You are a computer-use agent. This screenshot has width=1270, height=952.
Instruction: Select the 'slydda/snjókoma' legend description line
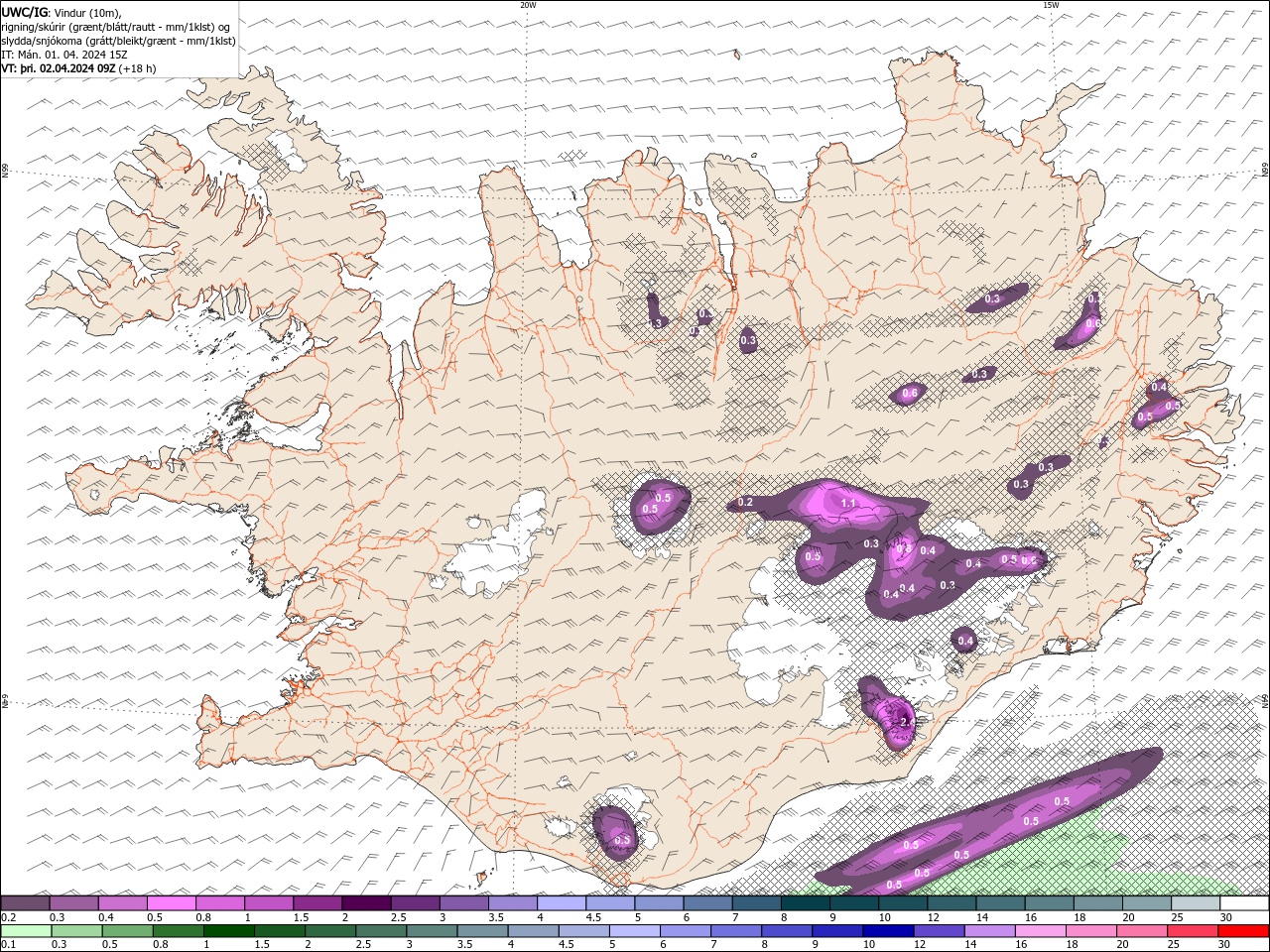click(x=119, y=41)
